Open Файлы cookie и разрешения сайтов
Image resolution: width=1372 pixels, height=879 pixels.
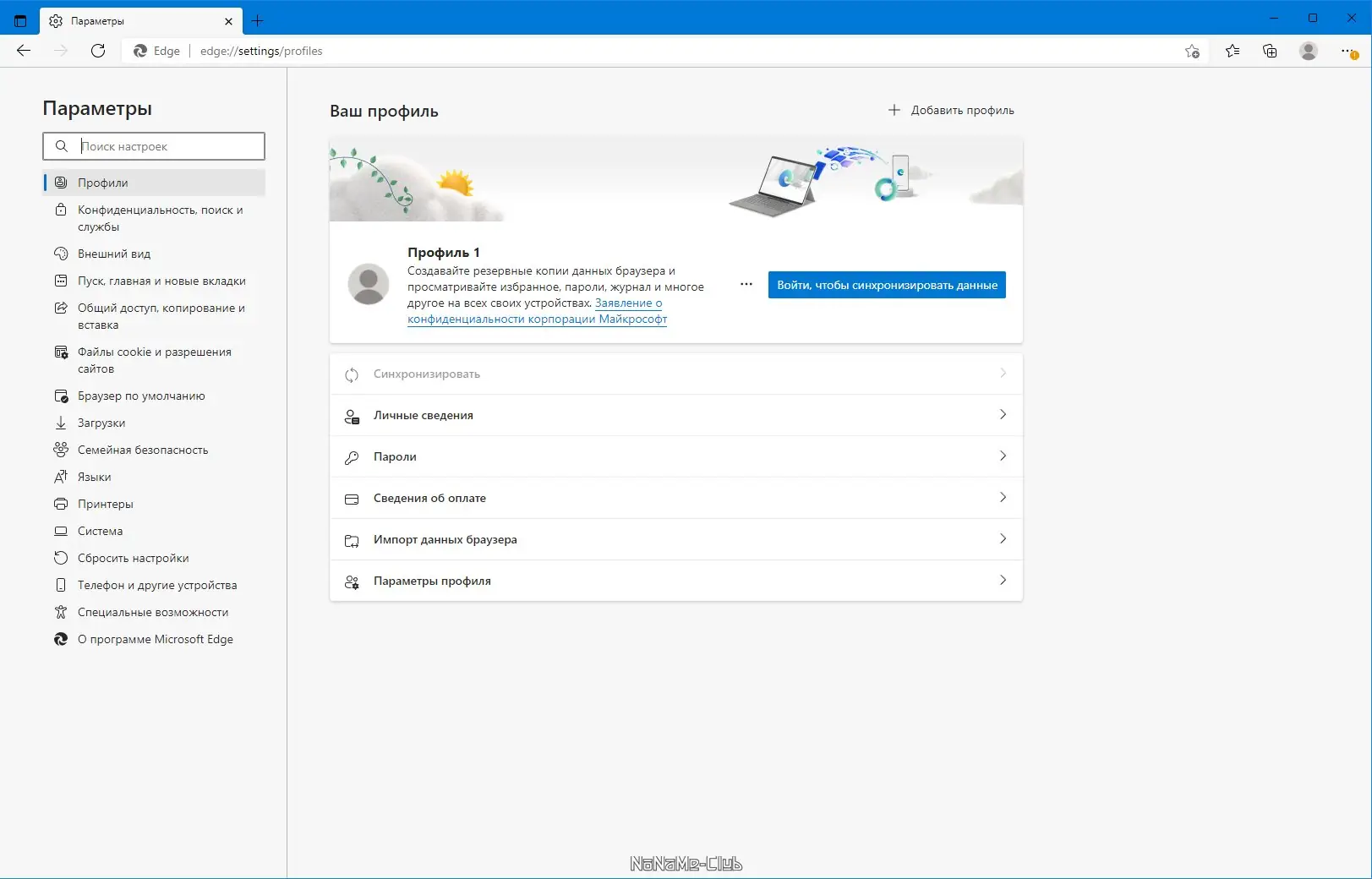coord(154,360)
